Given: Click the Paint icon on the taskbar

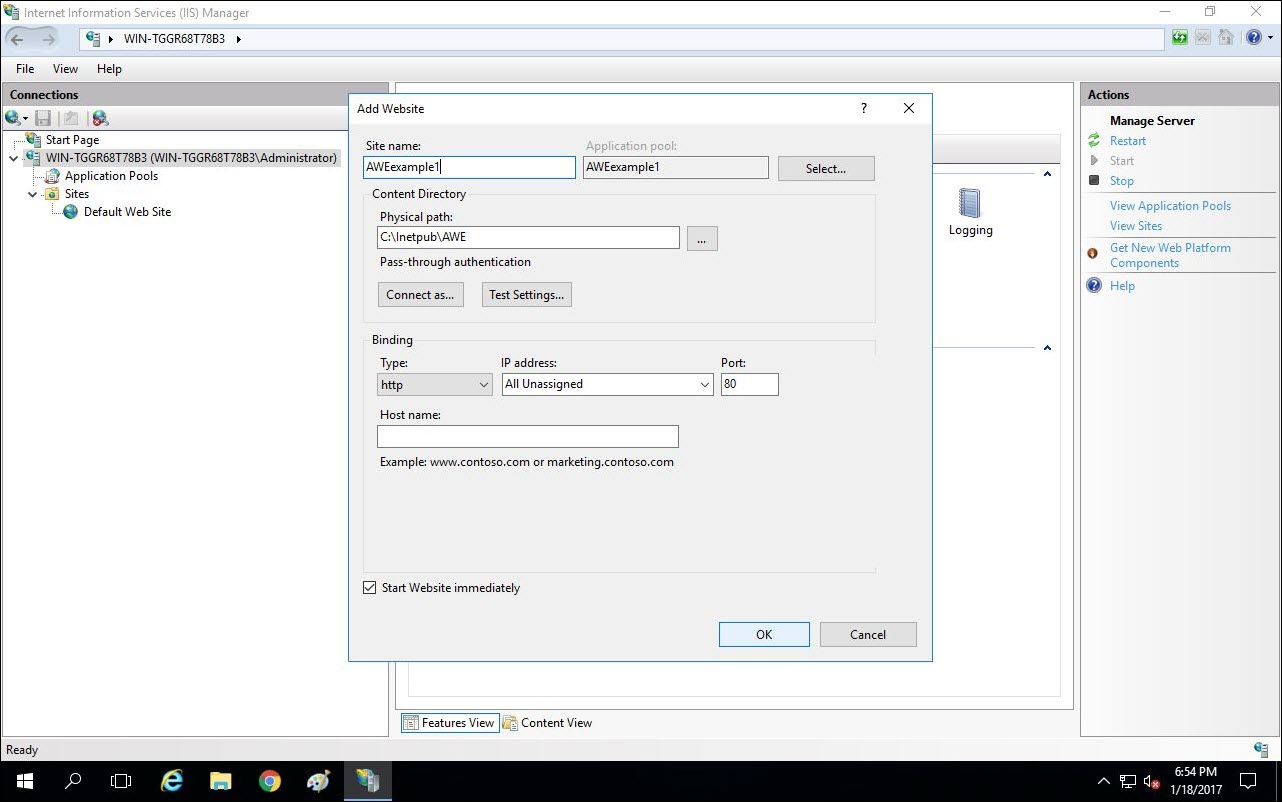Looking at the screenshot, I should (x=318, y=781).
